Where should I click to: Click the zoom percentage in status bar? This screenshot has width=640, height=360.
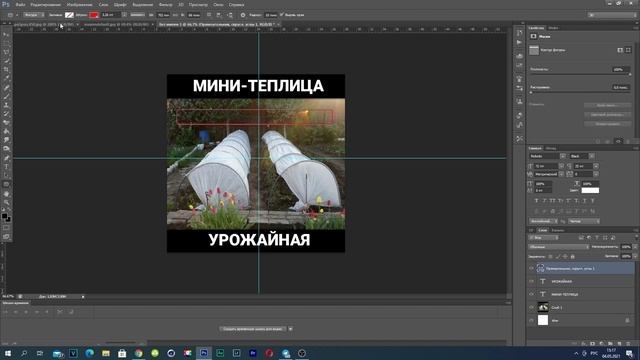(8, 296)
